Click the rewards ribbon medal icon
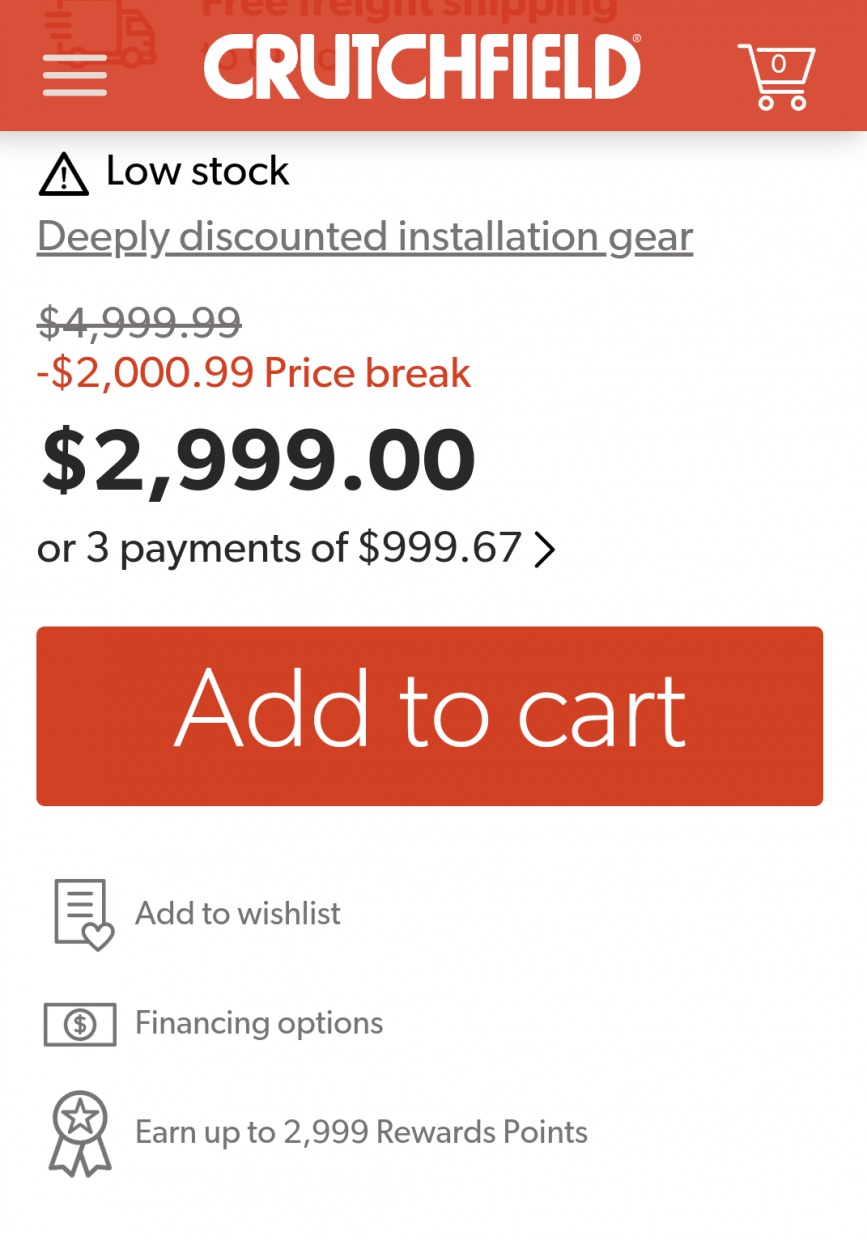867x1240 pixels. click(x=79, y=1132)
